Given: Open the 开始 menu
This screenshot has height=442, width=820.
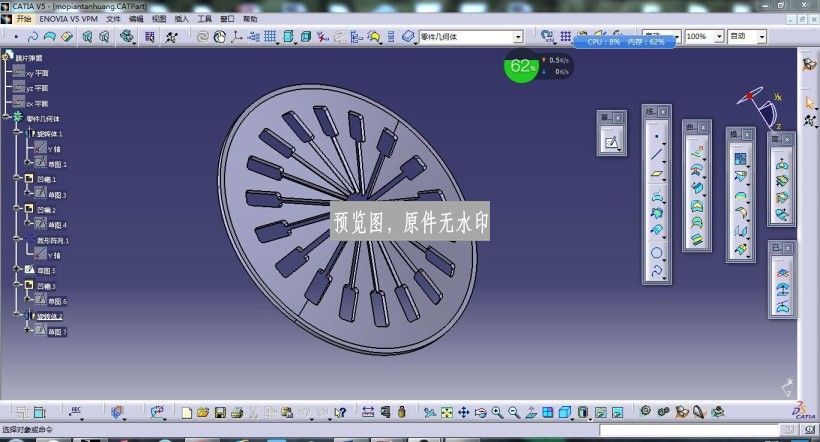Looking at the screenshot, I should 24,19.
